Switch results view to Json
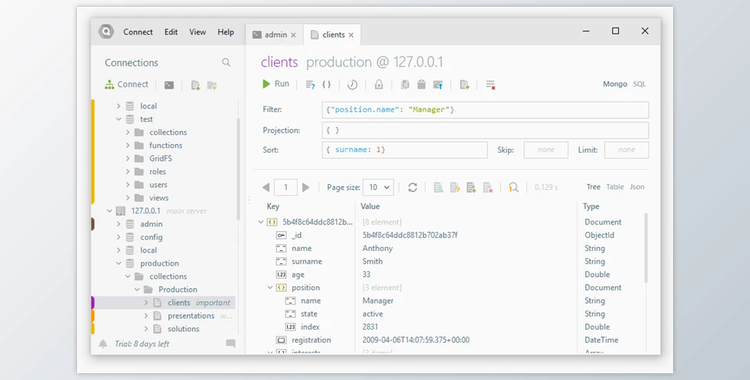 click(637, 187)
